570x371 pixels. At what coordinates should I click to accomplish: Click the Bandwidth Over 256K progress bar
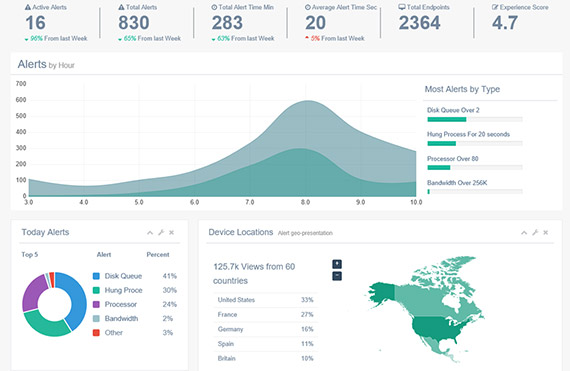[x=475, y=191]
